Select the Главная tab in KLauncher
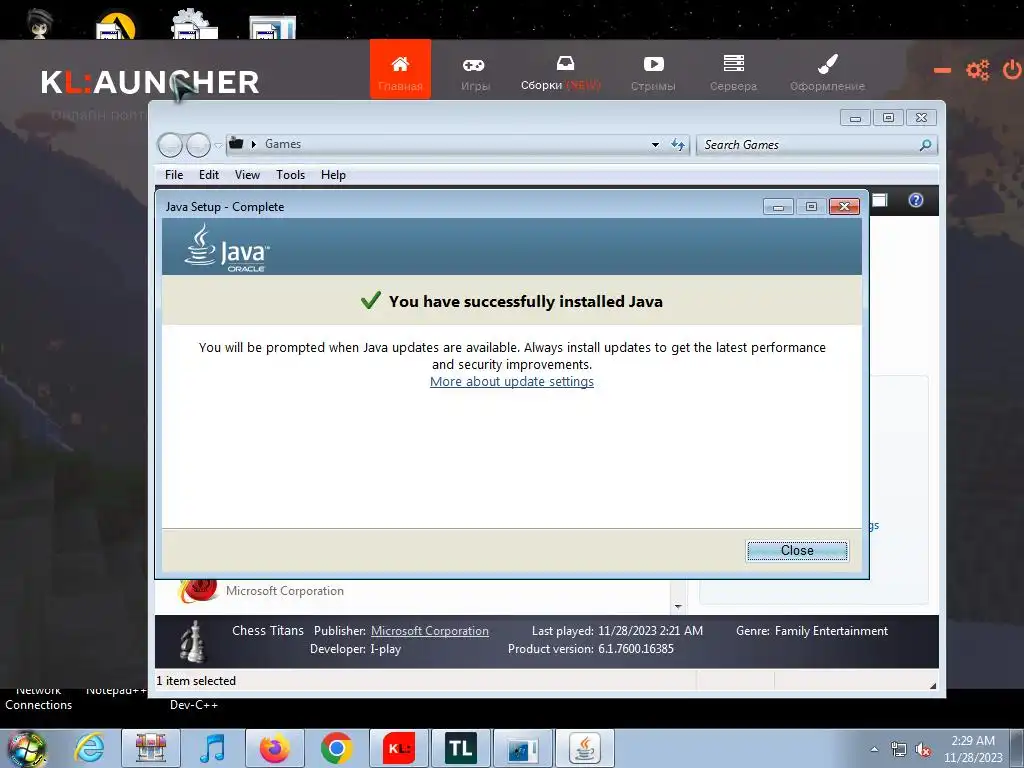The width and height of the screenshot is (1024, 768). tap(400, 70)
